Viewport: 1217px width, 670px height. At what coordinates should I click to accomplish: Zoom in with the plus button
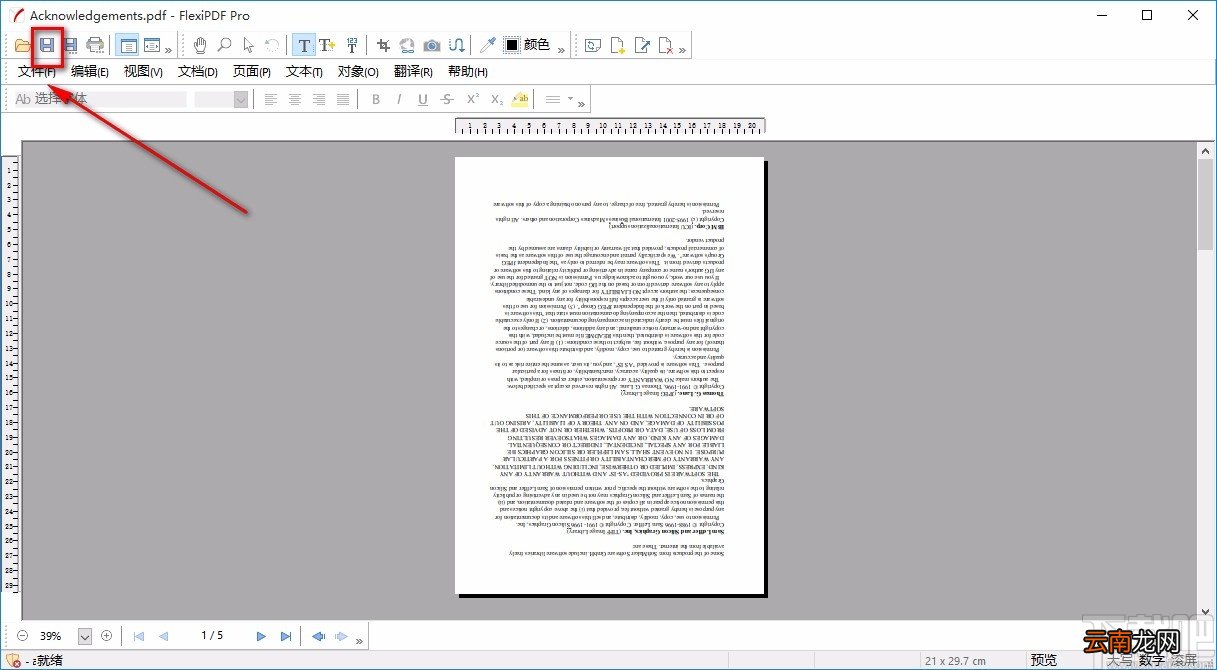coord(107,636)
